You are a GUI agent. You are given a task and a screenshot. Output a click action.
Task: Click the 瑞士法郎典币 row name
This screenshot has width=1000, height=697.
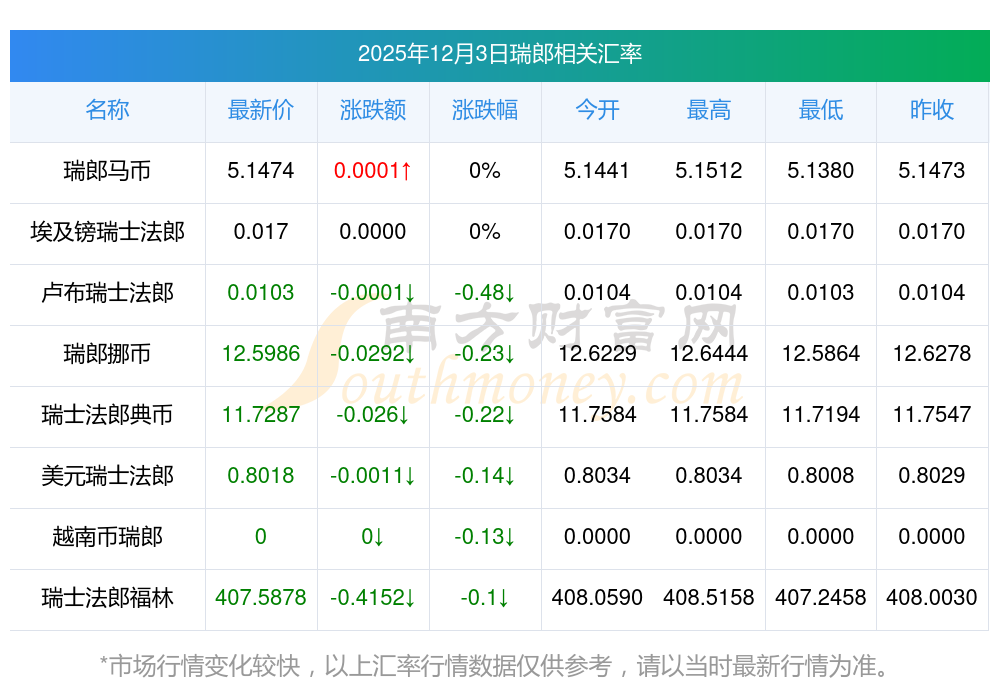click(x=107, y=415)
